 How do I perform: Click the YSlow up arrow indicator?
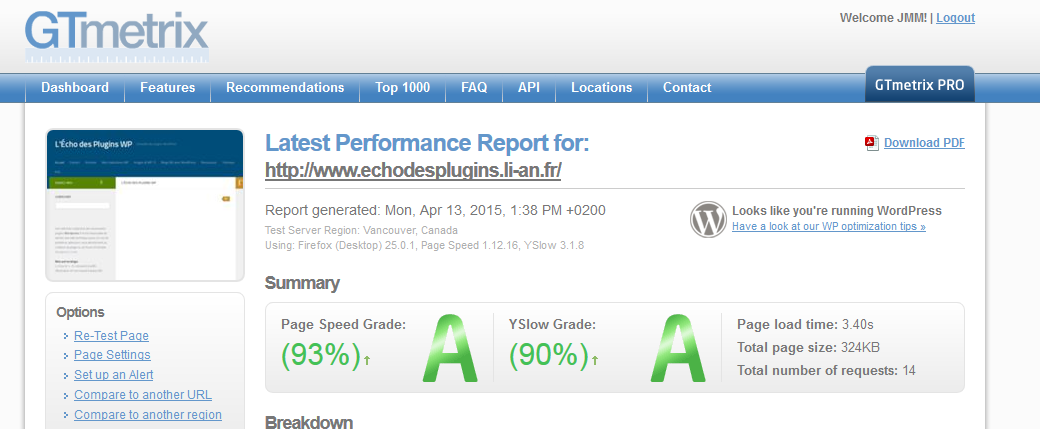click(594, 359)
